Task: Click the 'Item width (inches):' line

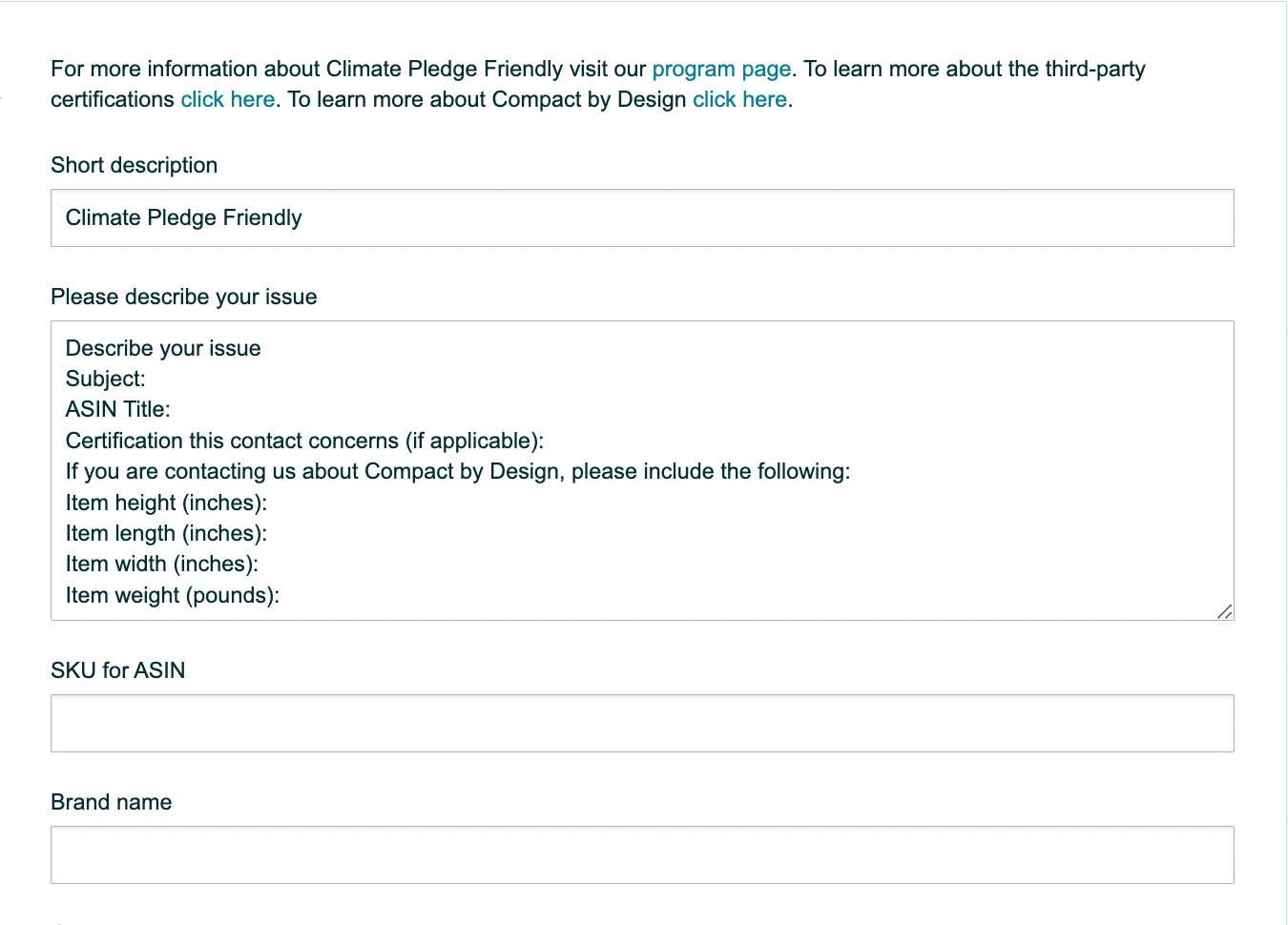Action: 162,564
